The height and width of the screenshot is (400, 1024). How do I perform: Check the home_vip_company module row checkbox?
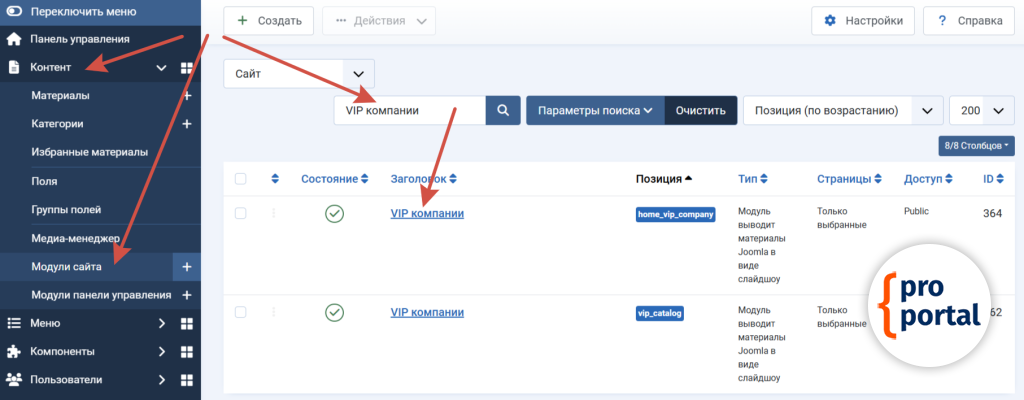click(x=240, y=213)
